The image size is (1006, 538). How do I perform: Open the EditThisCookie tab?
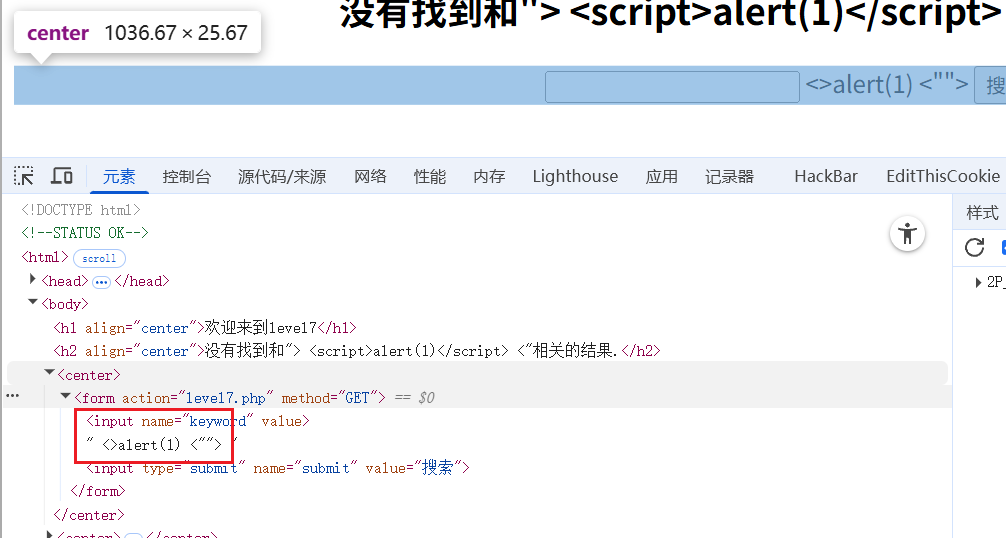pos(943,176)
